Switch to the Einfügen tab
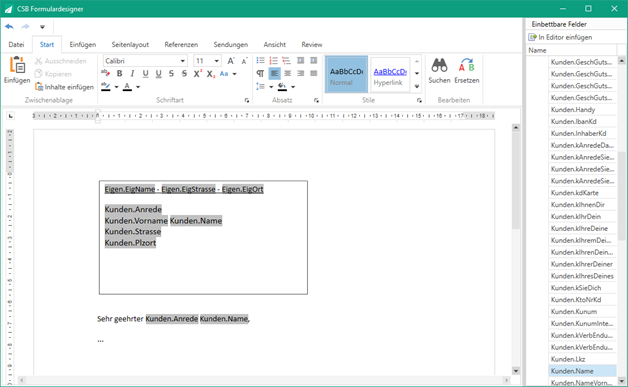The height and width of the screenshot is (387, 628). 83,44
